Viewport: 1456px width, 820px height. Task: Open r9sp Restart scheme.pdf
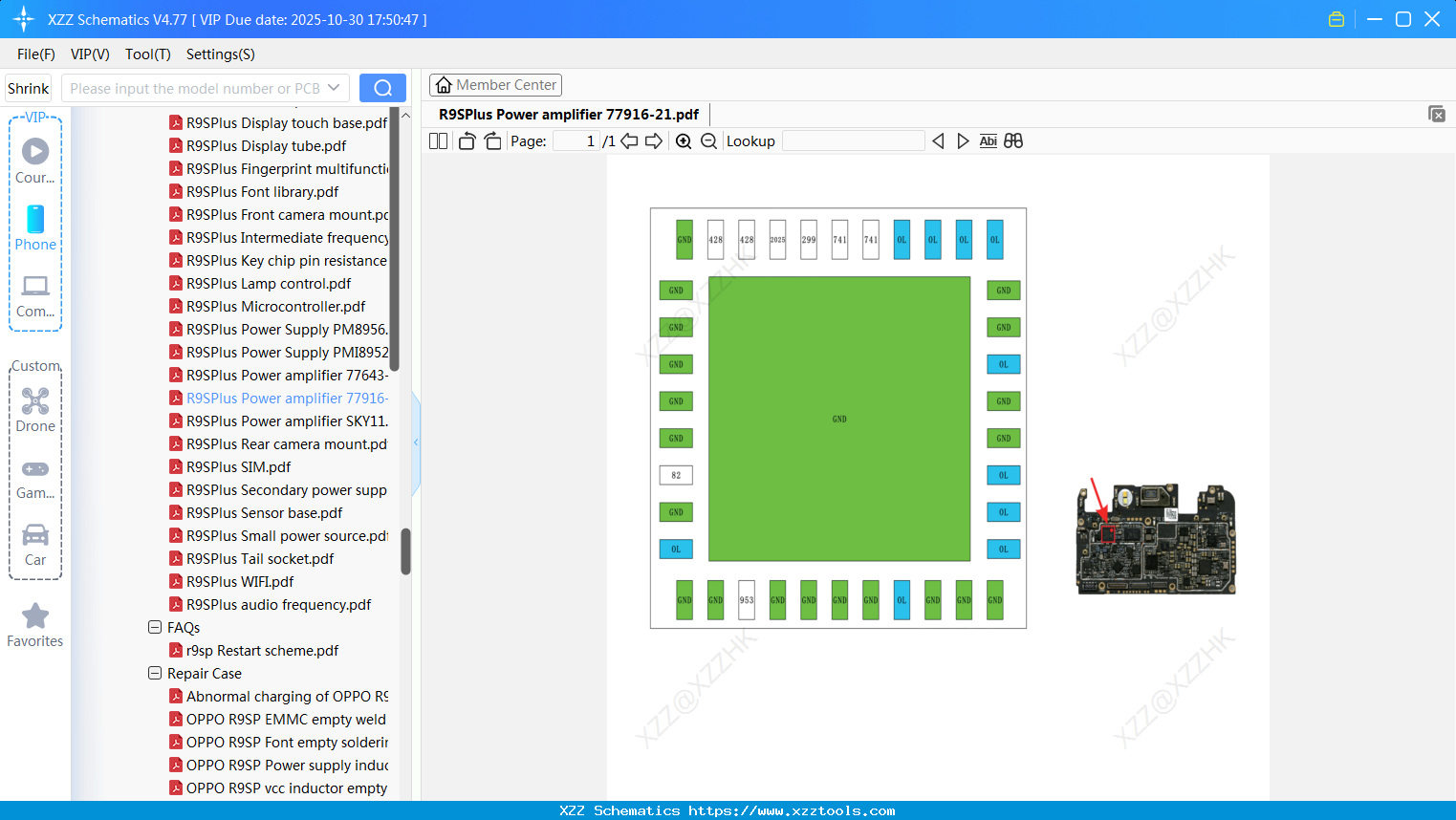point(253,651)
